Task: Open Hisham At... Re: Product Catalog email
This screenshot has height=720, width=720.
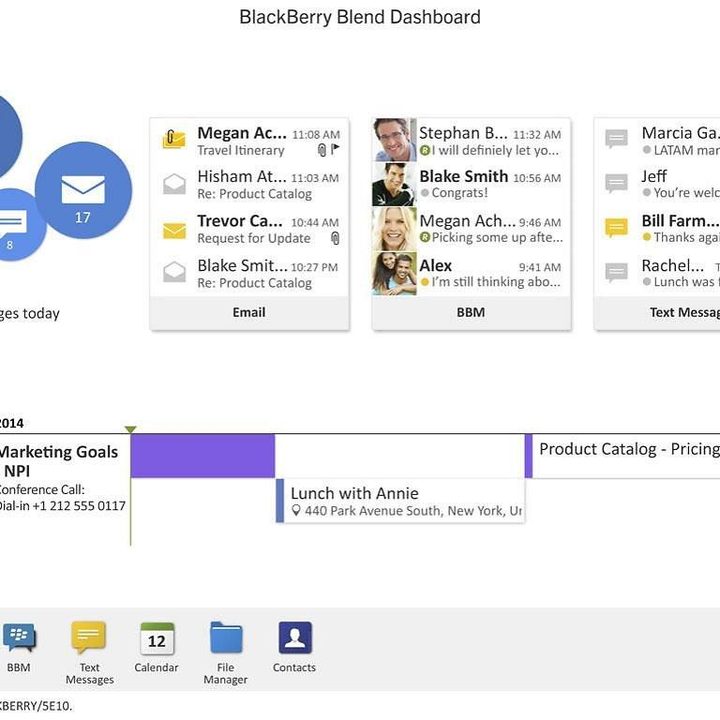Action: coord(249,185)
